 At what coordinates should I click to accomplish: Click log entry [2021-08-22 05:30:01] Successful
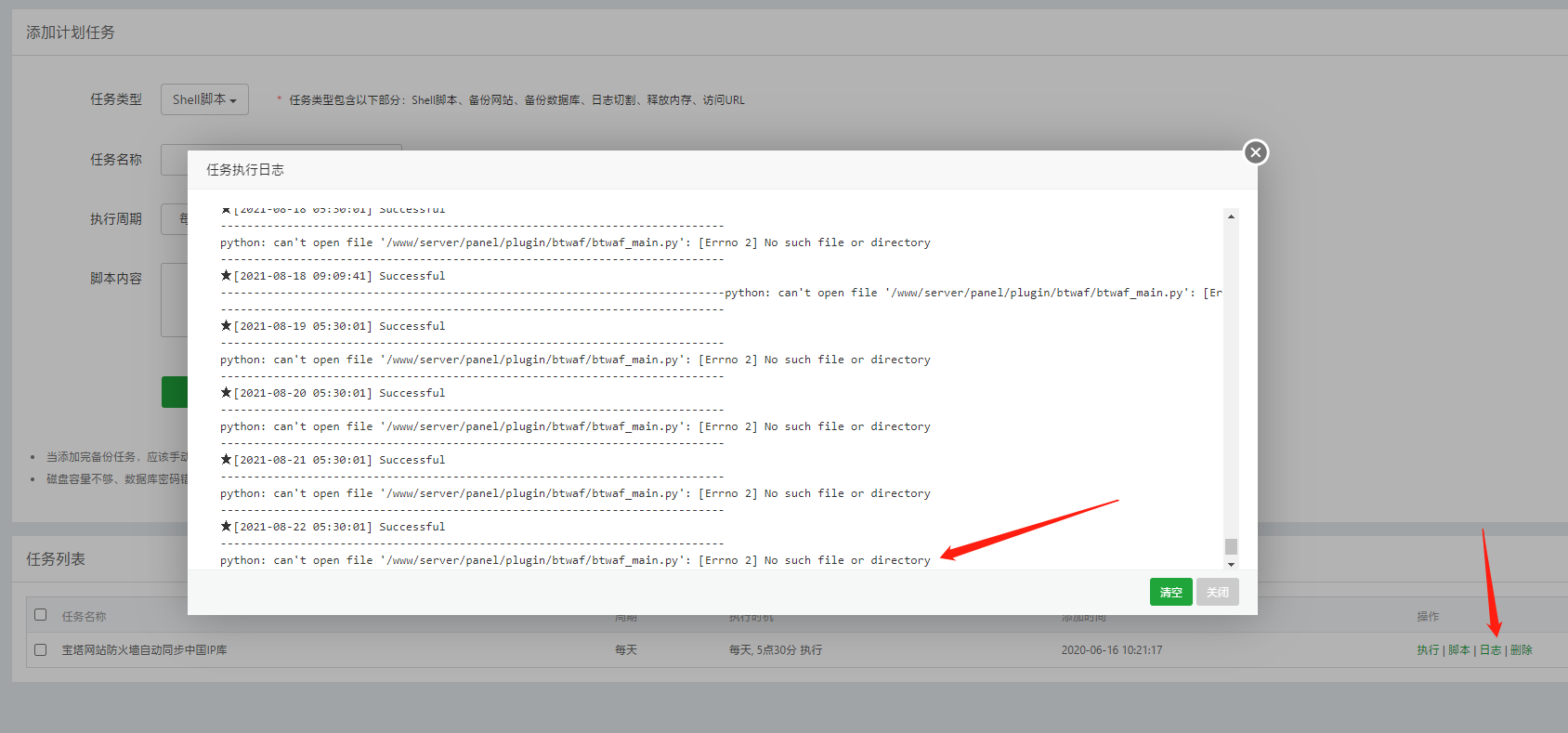[x=333, y=527]
